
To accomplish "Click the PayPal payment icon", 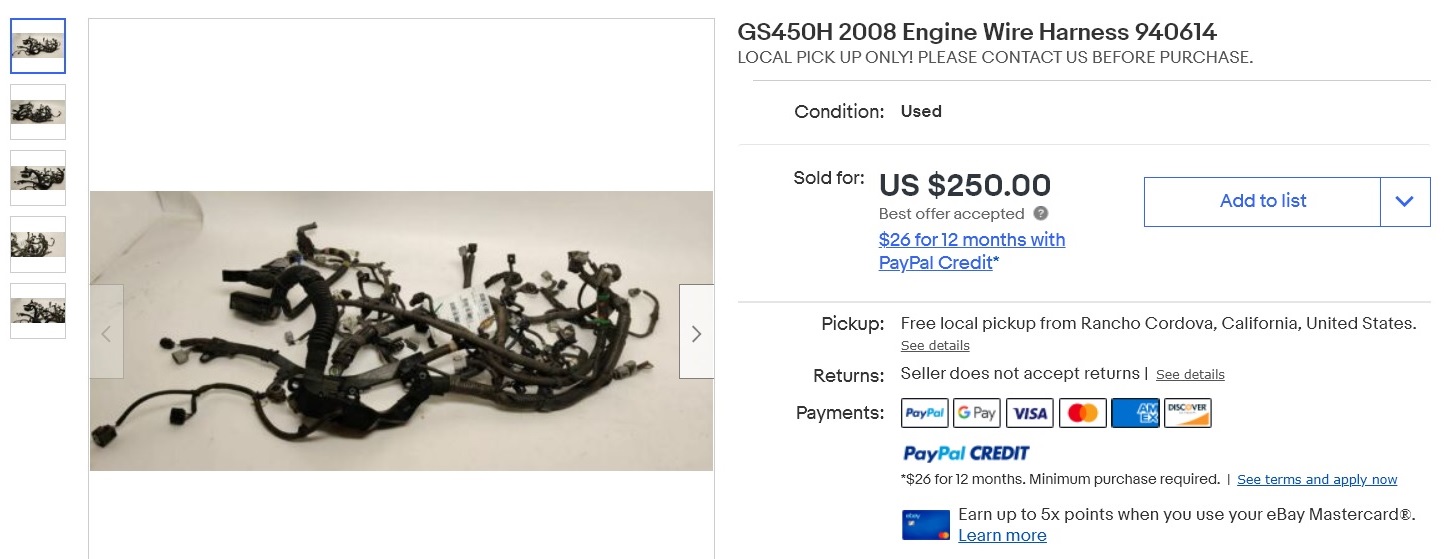I will click(925, 413).
